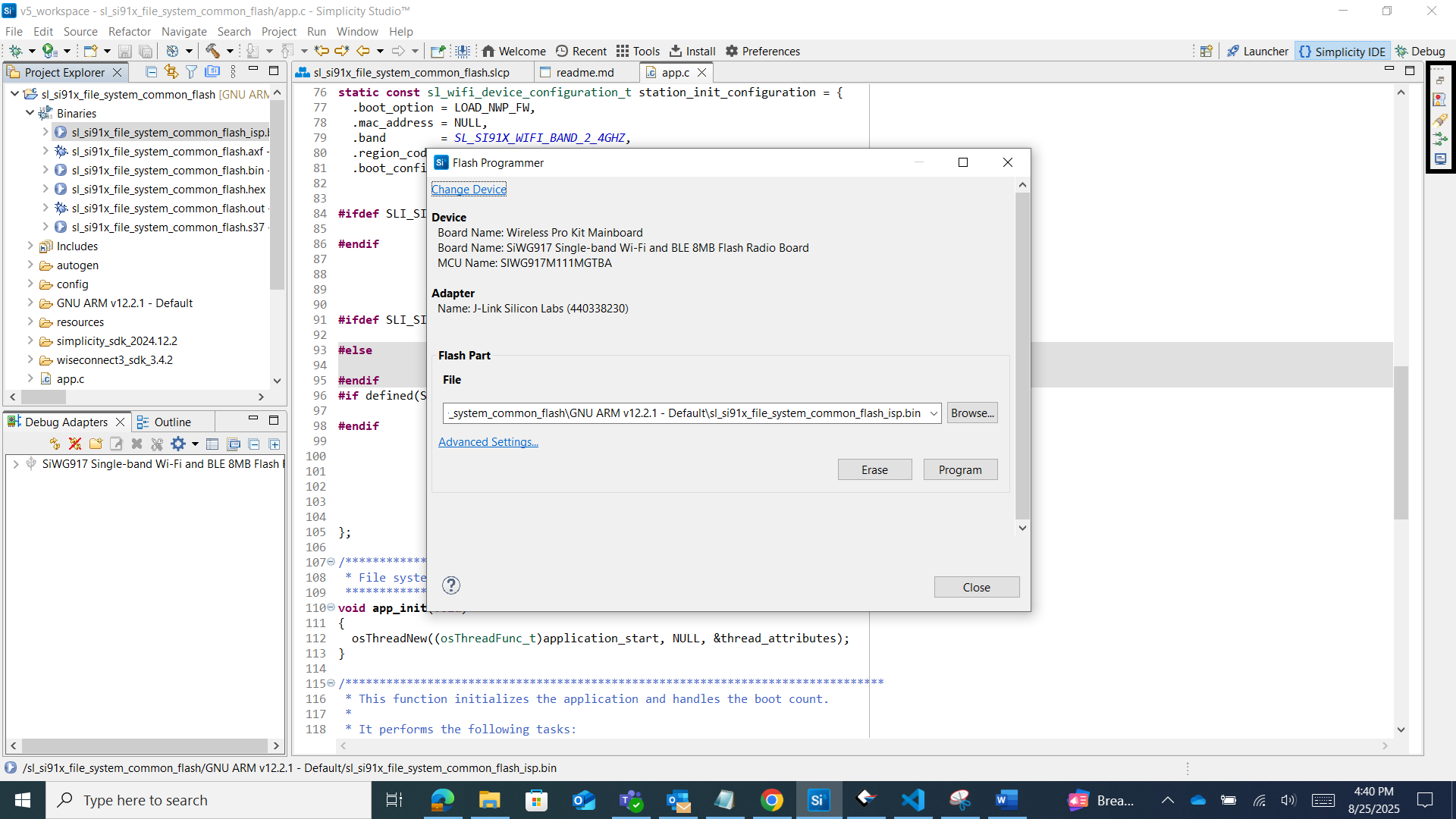This screenshot has width=1456, height=819.
Task: Open the flash file path dropdown
Action: tap(934, 413)
